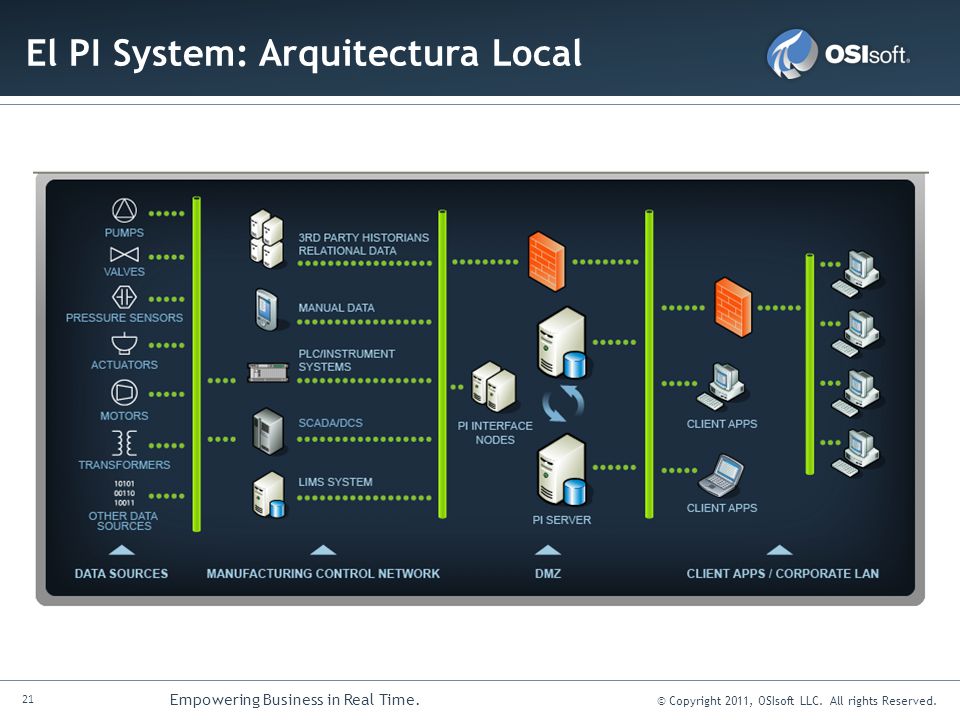
Task: Click the triangle marker above DATA SOURCES
Action: [121, 550]
